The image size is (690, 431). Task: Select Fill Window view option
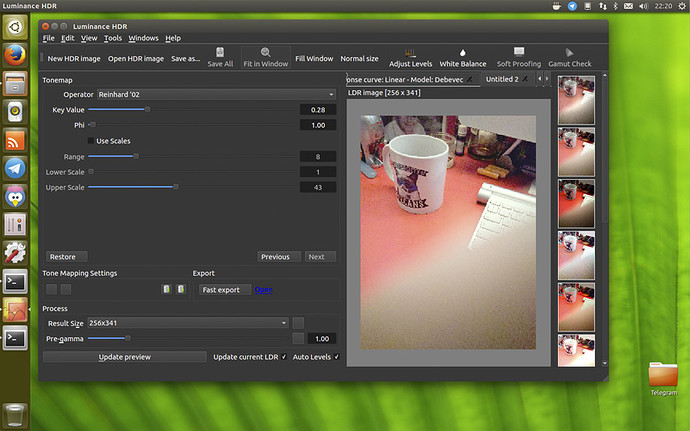(314, 59)
